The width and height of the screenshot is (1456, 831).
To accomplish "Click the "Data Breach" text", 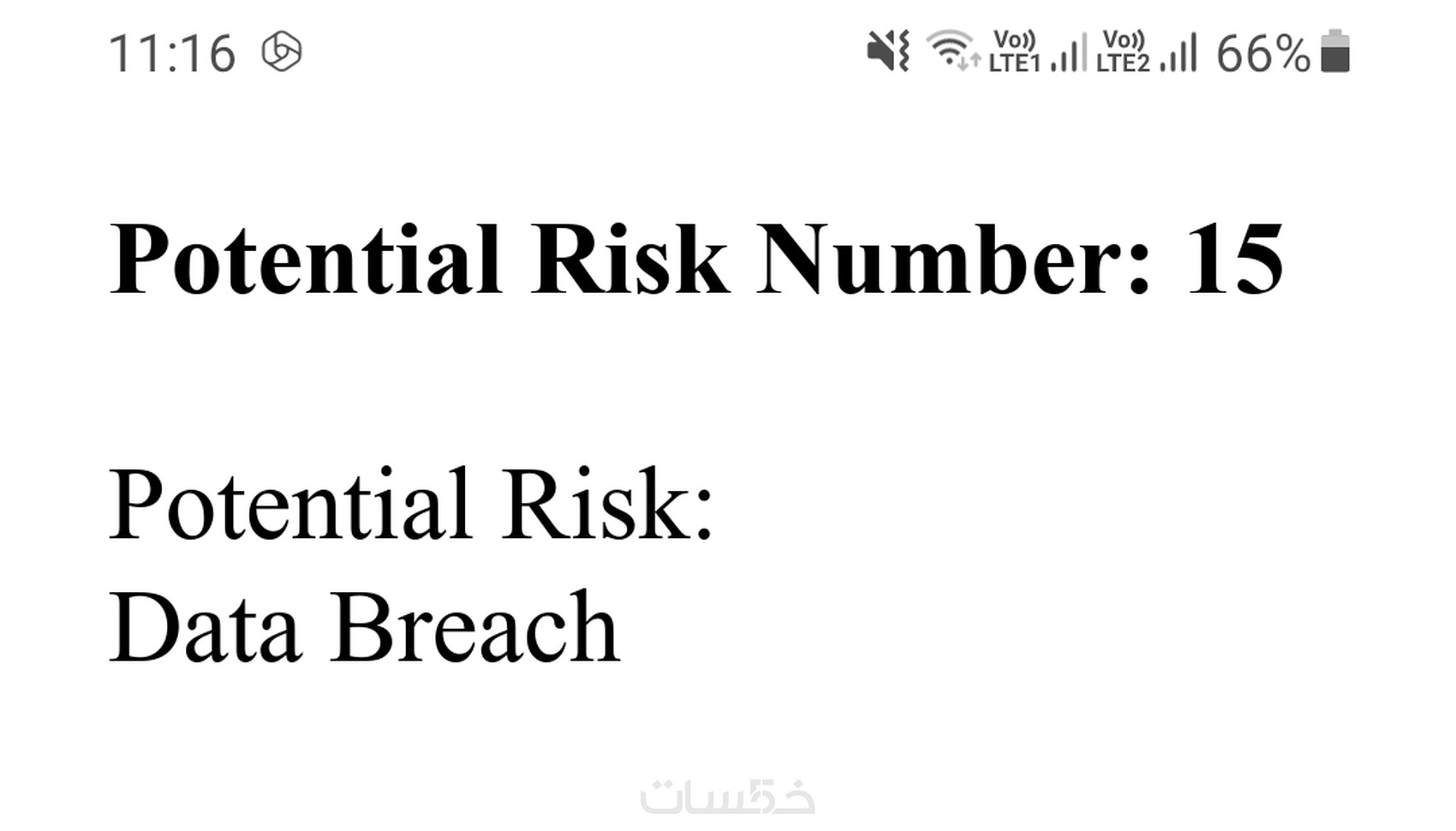I will (x=365, y=628).
